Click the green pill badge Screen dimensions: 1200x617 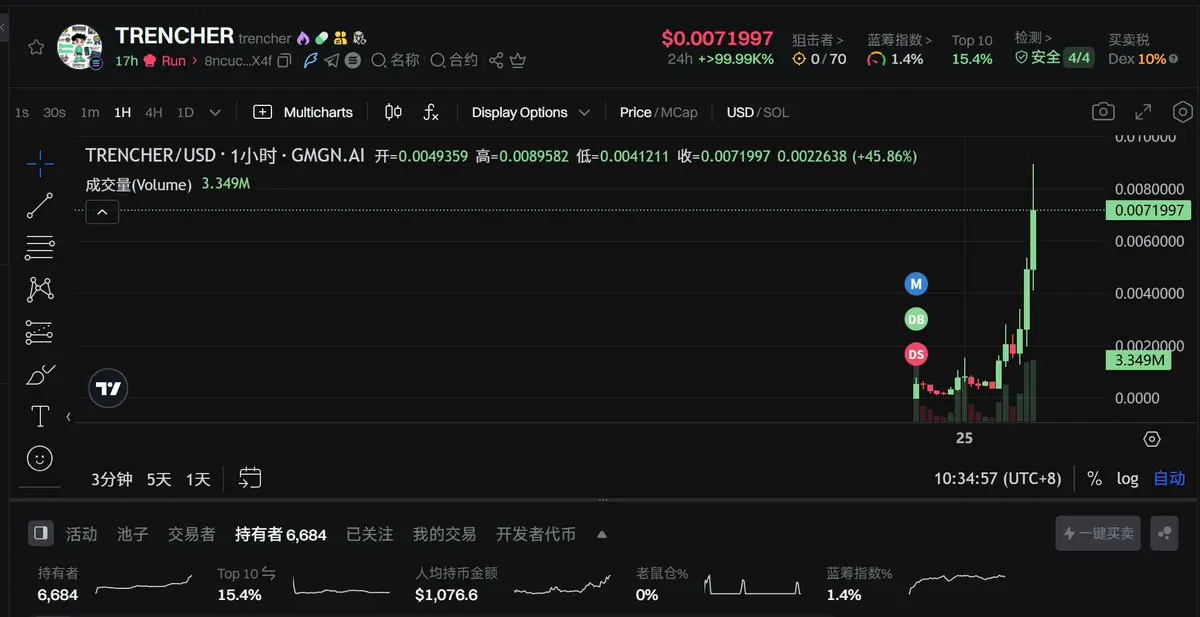click(321, 38)
